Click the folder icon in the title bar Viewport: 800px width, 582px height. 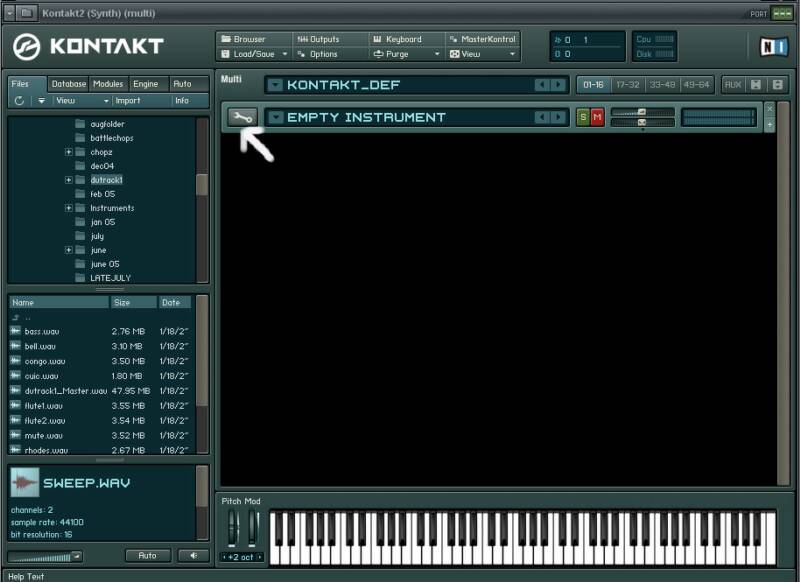27,13
